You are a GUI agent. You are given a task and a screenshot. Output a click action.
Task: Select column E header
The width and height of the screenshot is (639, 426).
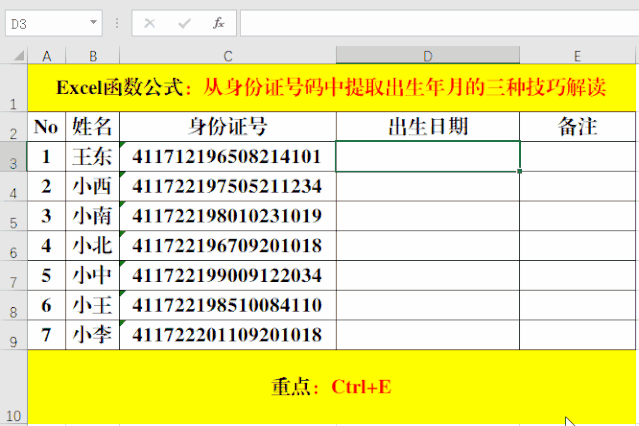click(577, 56)
